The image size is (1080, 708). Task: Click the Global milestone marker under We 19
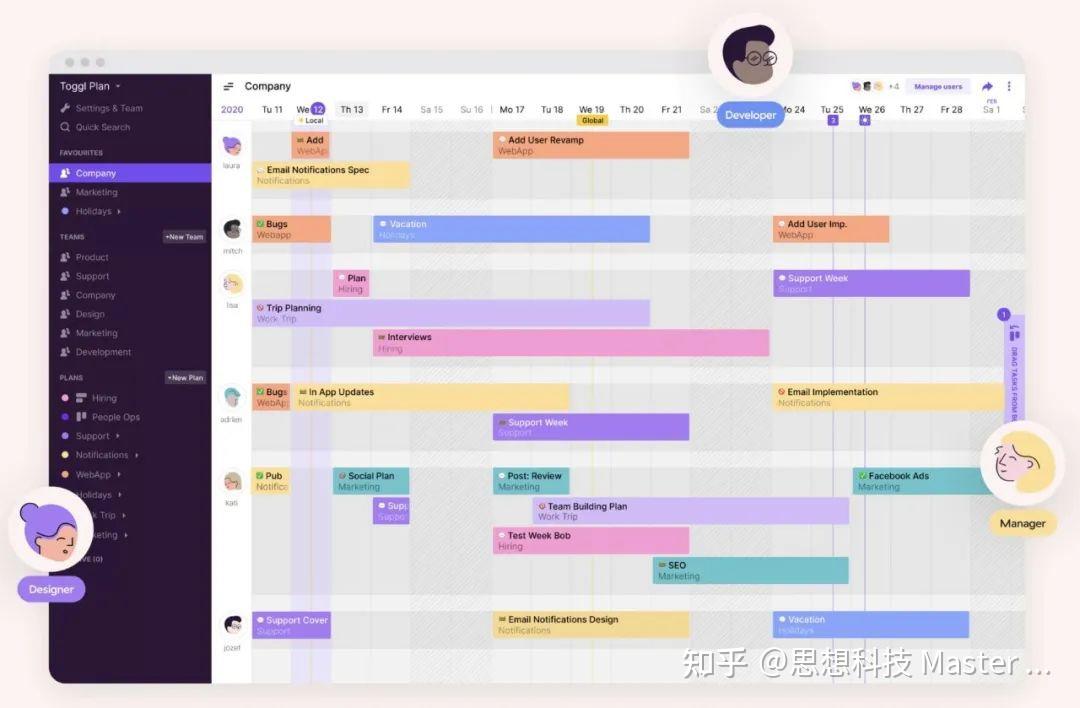click(x=593, y=119)
